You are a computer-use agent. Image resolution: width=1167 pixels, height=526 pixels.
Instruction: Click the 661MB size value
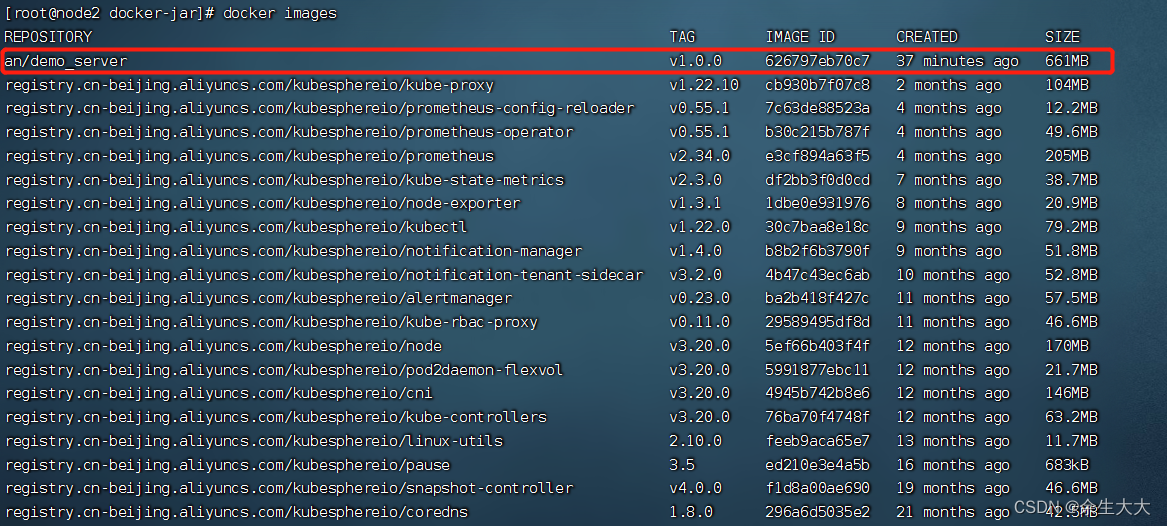click(1067, 61)
